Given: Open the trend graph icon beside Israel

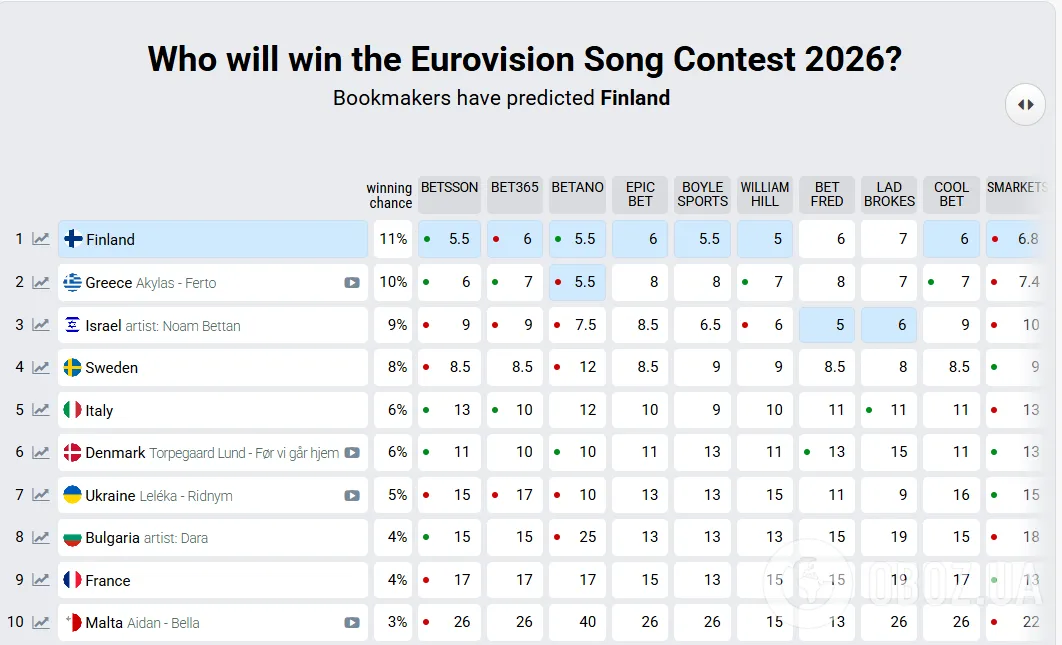Looking at the screenshot, I should [41, 325].
